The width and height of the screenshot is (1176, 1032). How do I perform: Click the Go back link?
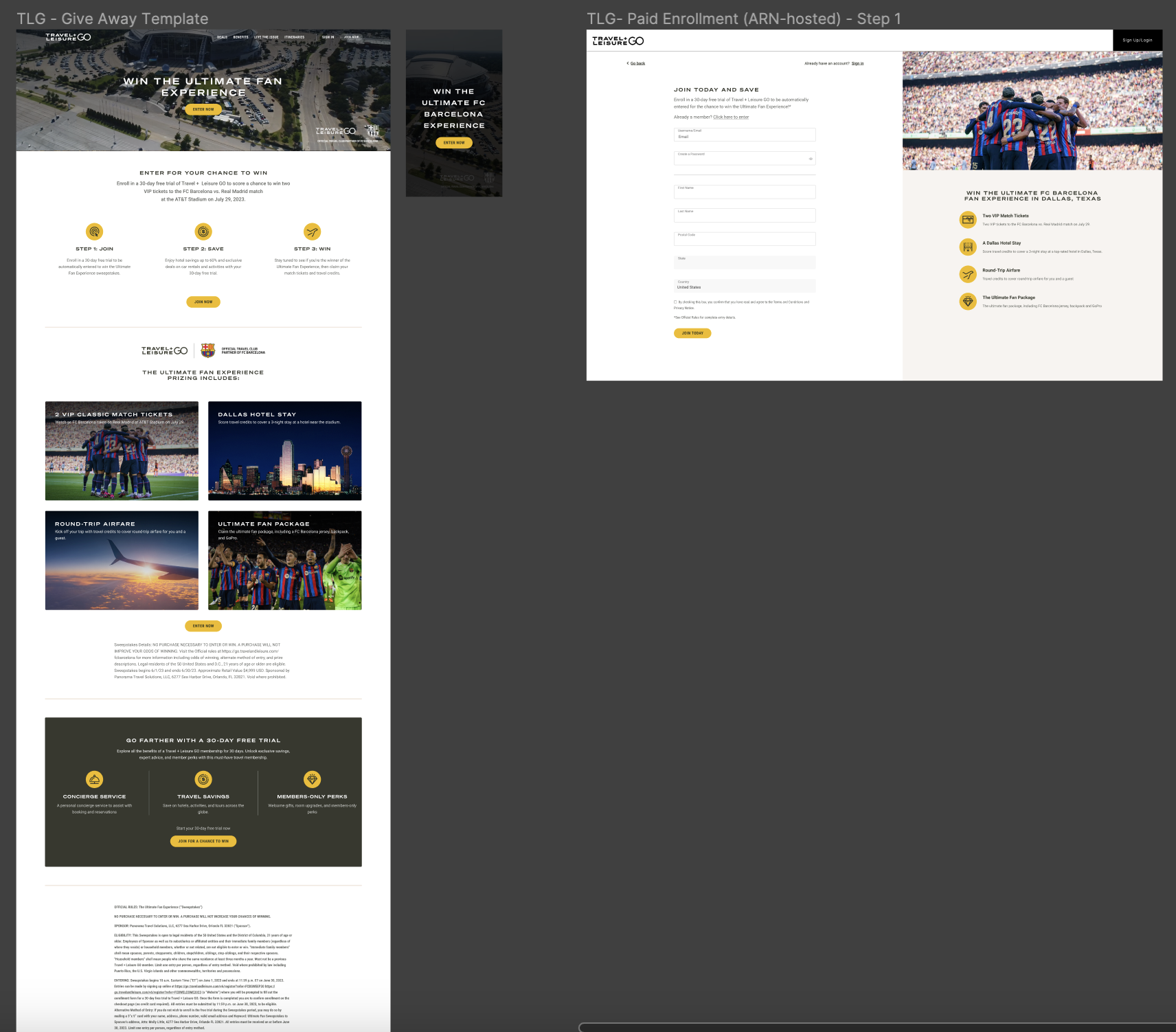637,63
